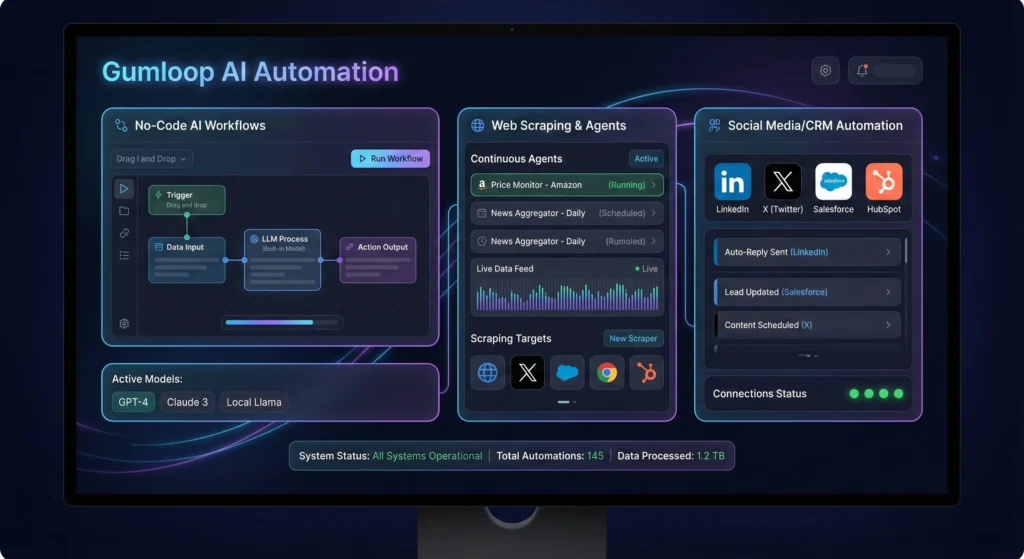The width and height of the screenshot is (1024, 559).
Task: Expand Lead Updated (Salesforce) chevron
Action: click(x=888, y=292)
